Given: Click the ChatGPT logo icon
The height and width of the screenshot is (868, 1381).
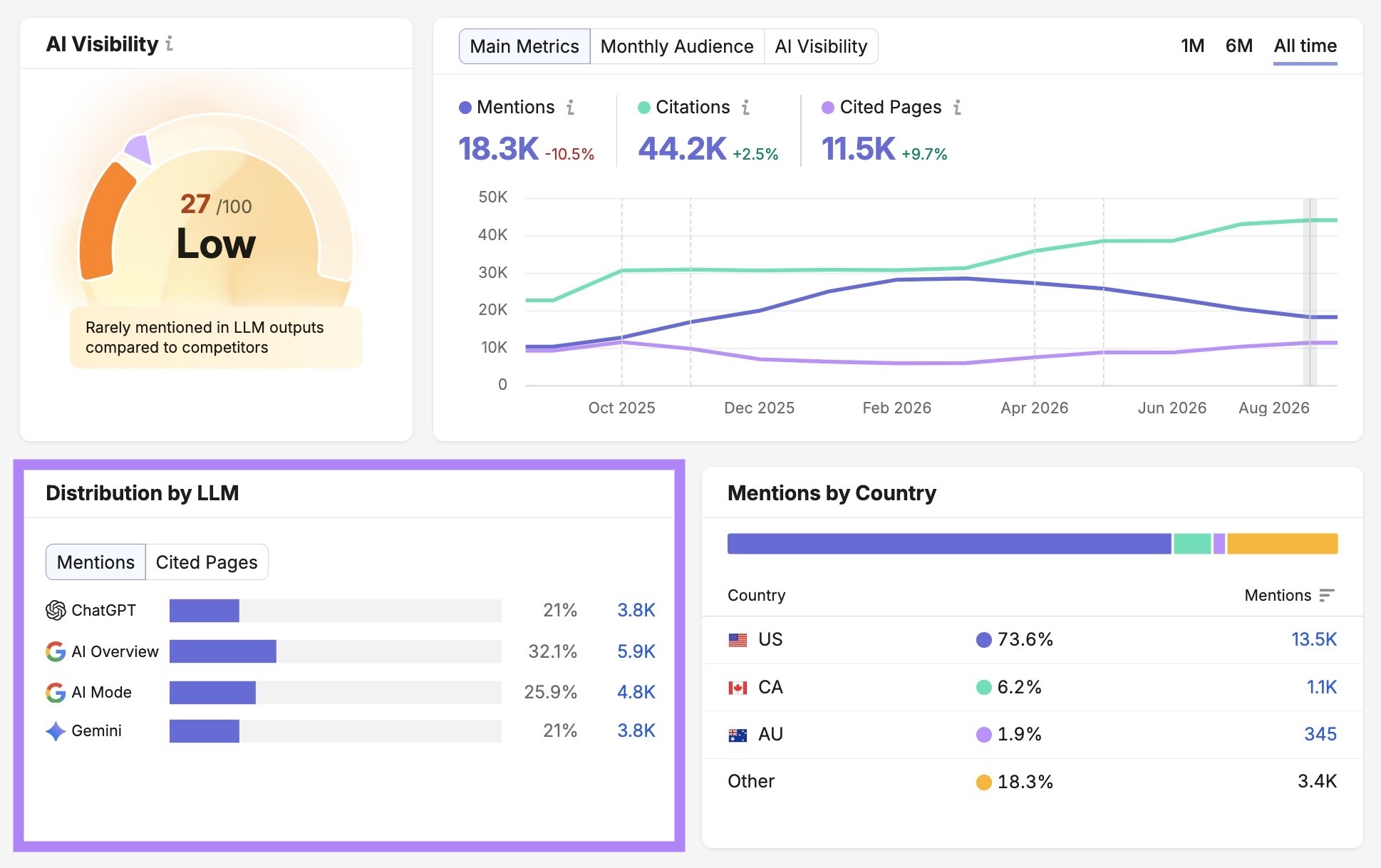Looking at the screenshot, I should click(x=56, y=610).
